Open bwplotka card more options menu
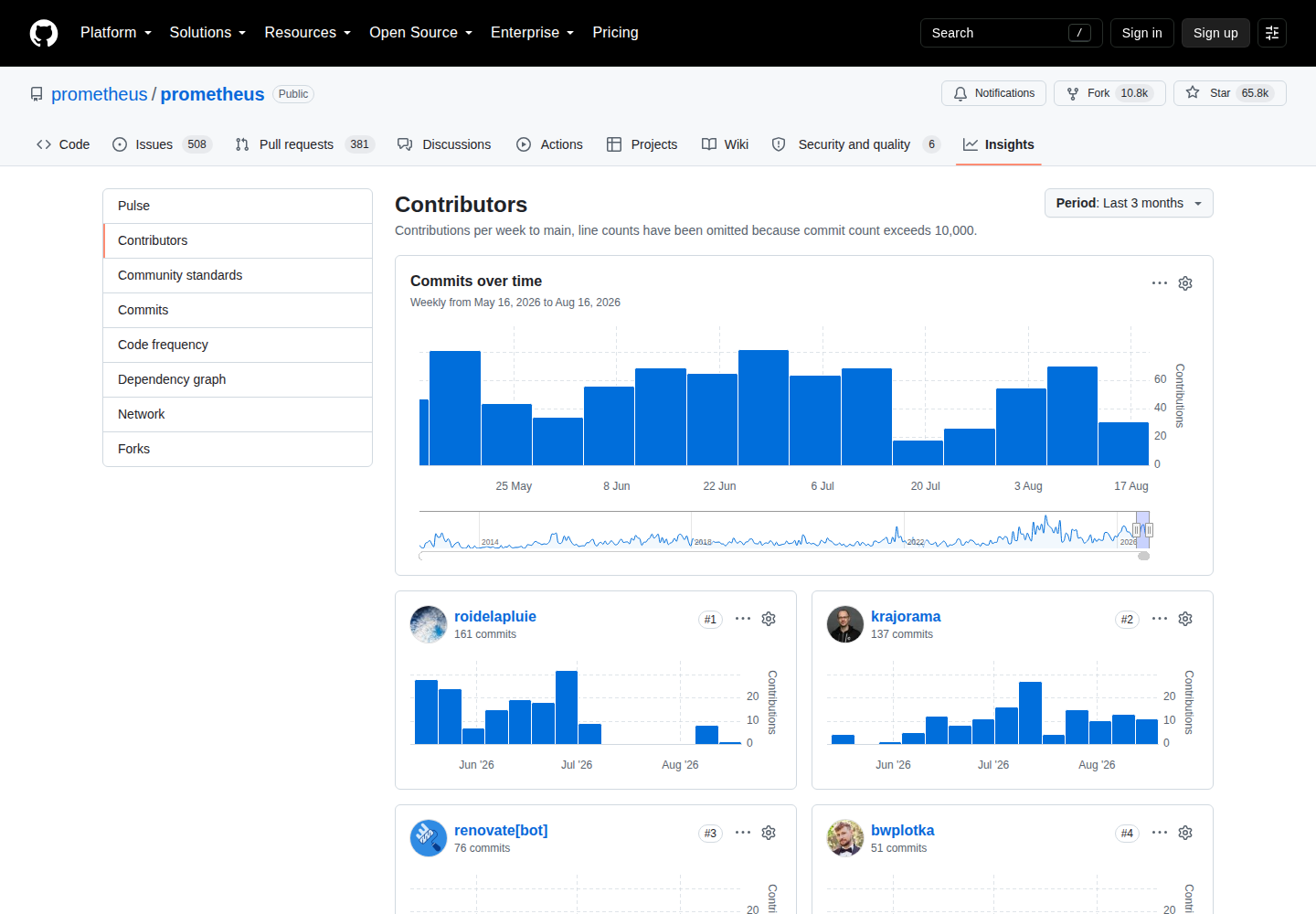This screenshot has height=914, width=1316. (x=1160, y=833)
